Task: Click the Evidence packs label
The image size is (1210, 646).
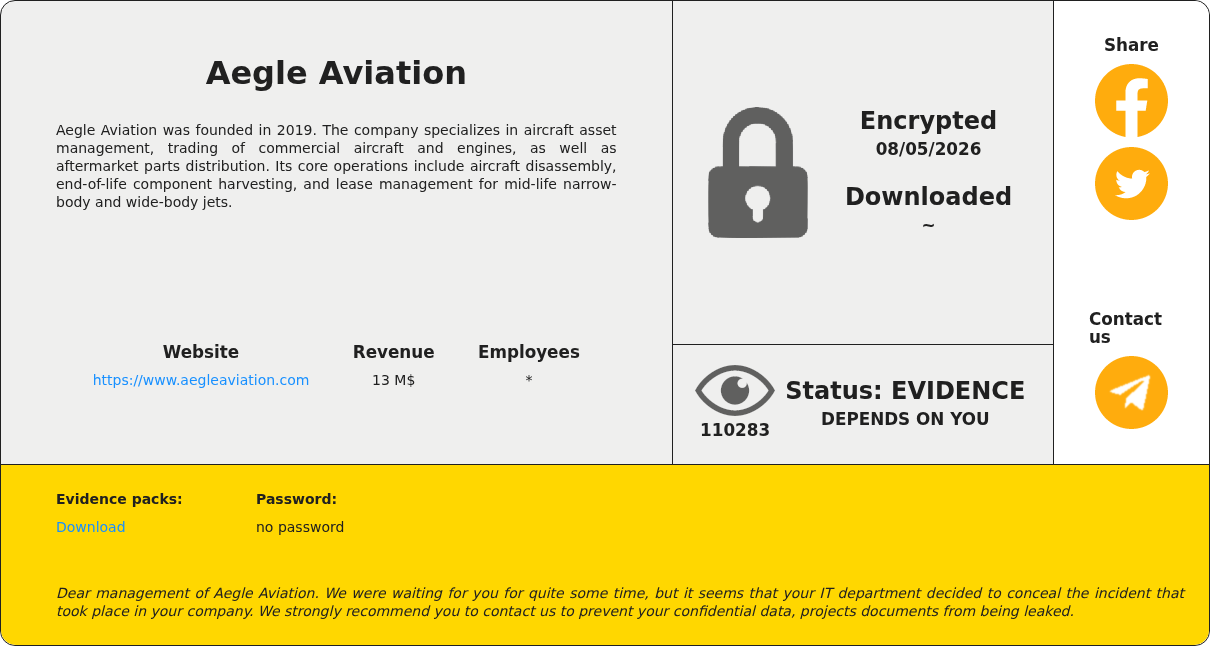Action: tap(119, 499)
